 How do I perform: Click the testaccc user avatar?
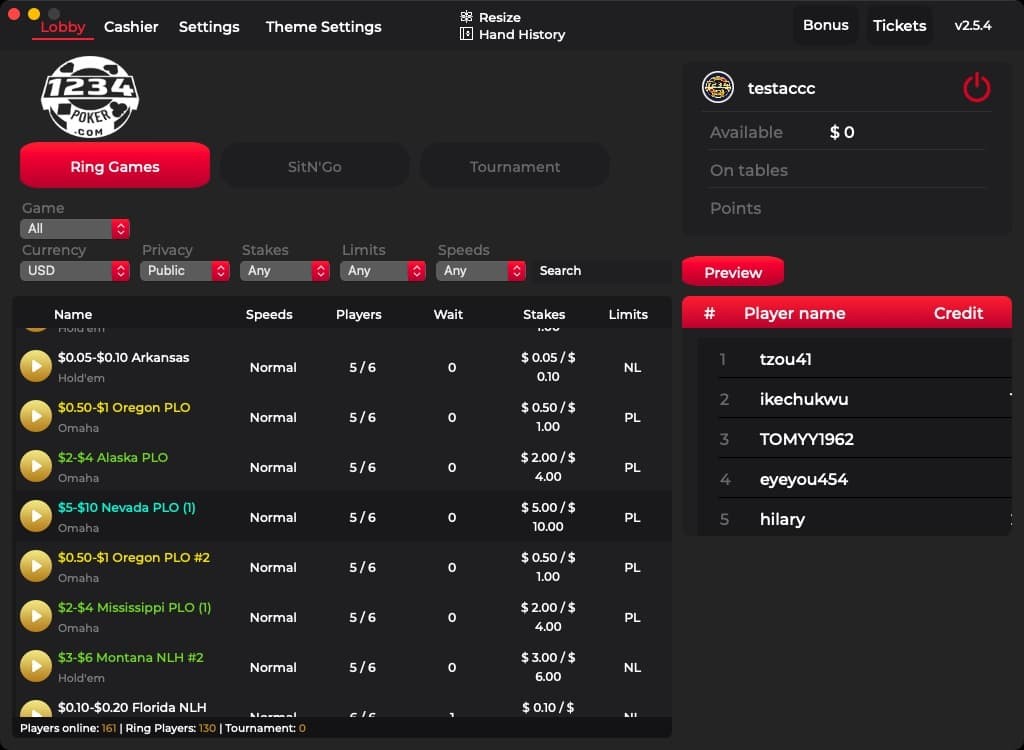(x=718, y=88)
